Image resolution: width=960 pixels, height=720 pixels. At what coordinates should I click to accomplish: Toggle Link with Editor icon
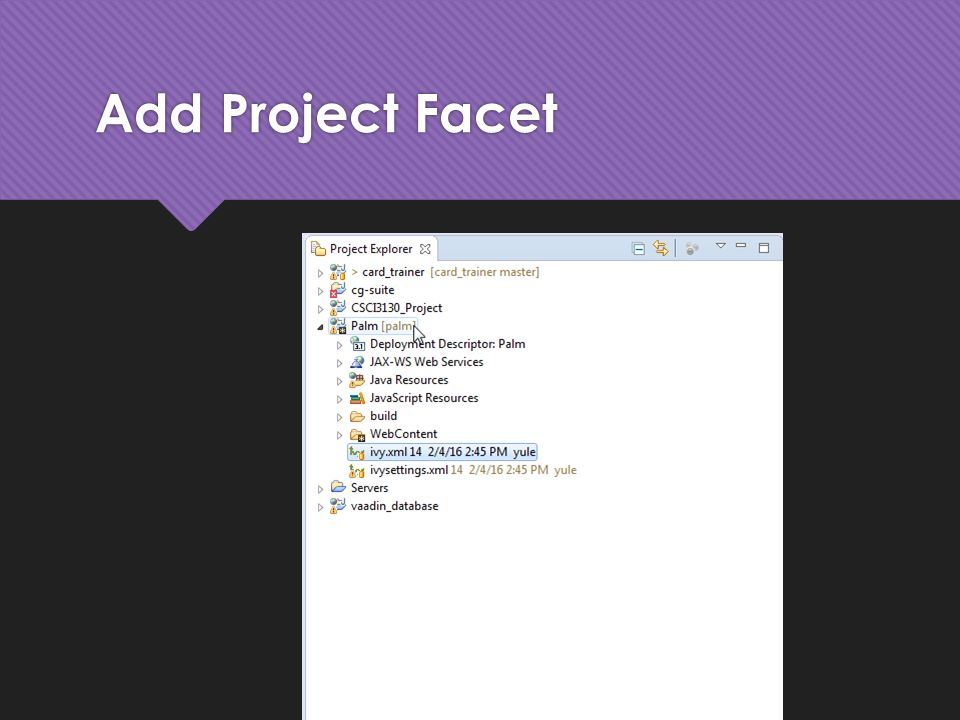coord(661,248)
